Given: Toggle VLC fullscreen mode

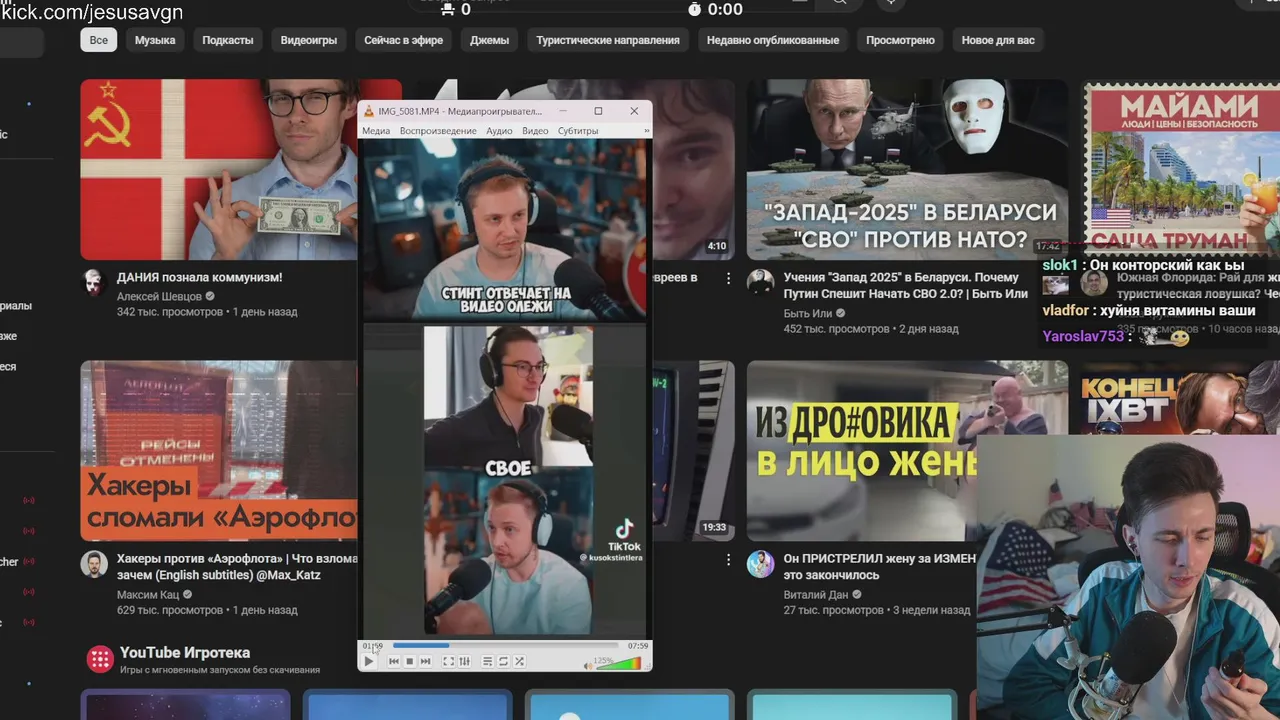Looking at the screenshot, I should point(448,661).
